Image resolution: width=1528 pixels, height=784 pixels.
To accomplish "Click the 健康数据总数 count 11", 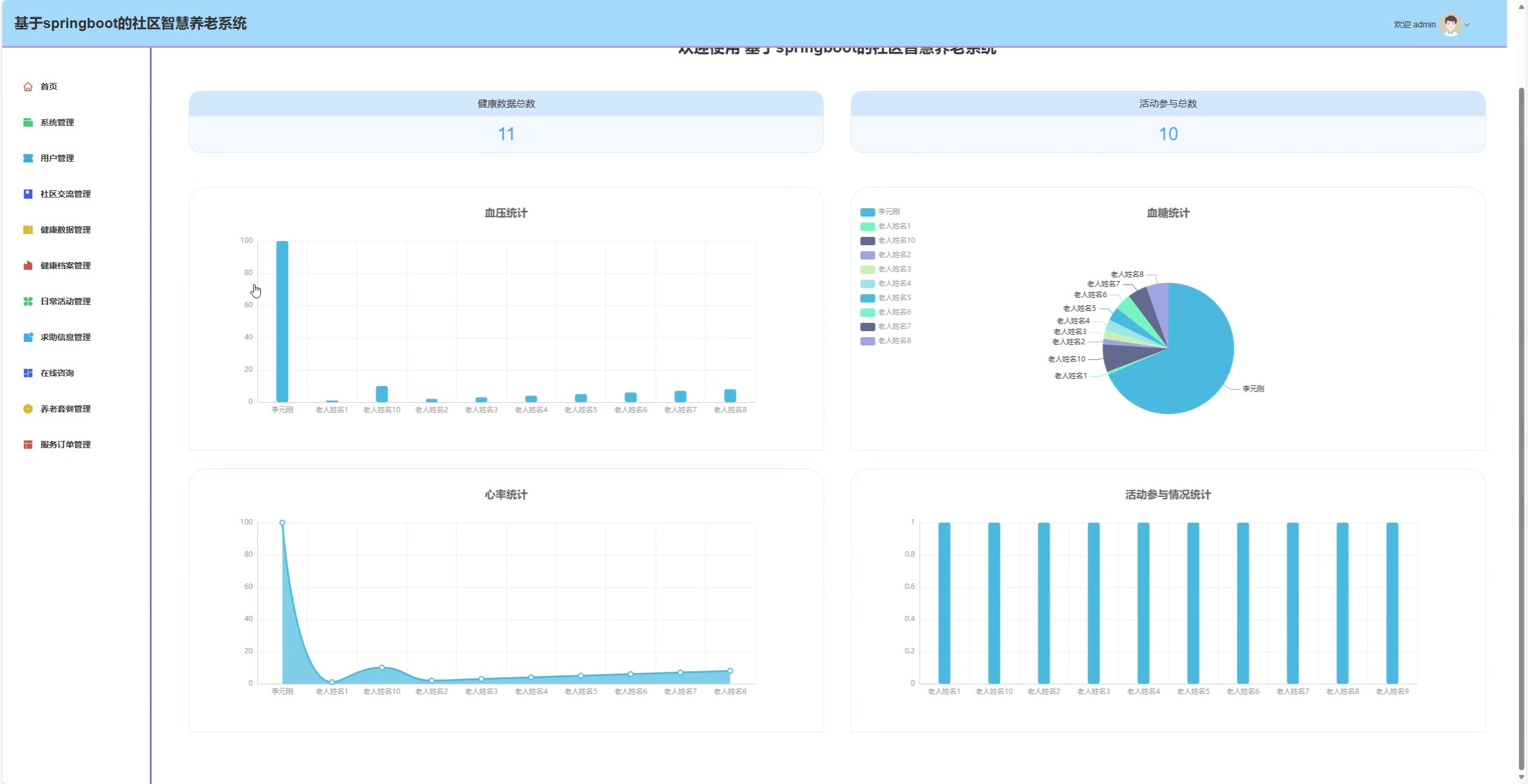I will coord(506,134).
